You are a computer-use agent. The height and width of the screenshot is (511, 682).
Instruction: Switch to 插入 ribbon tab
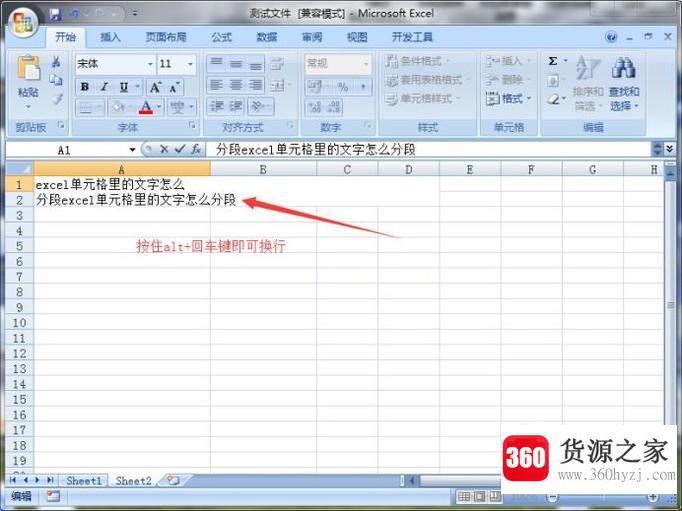coord(110,37)
